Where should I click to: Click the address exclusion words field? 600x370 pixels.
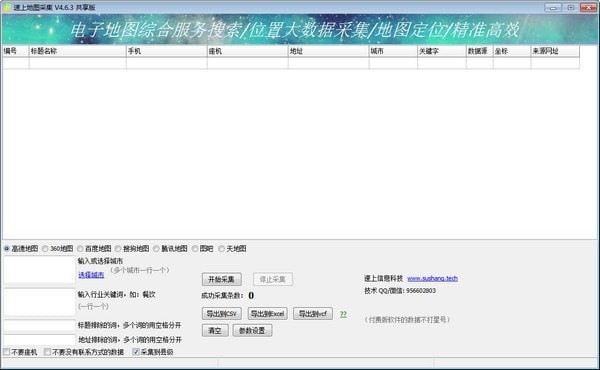tap(39, 340)
